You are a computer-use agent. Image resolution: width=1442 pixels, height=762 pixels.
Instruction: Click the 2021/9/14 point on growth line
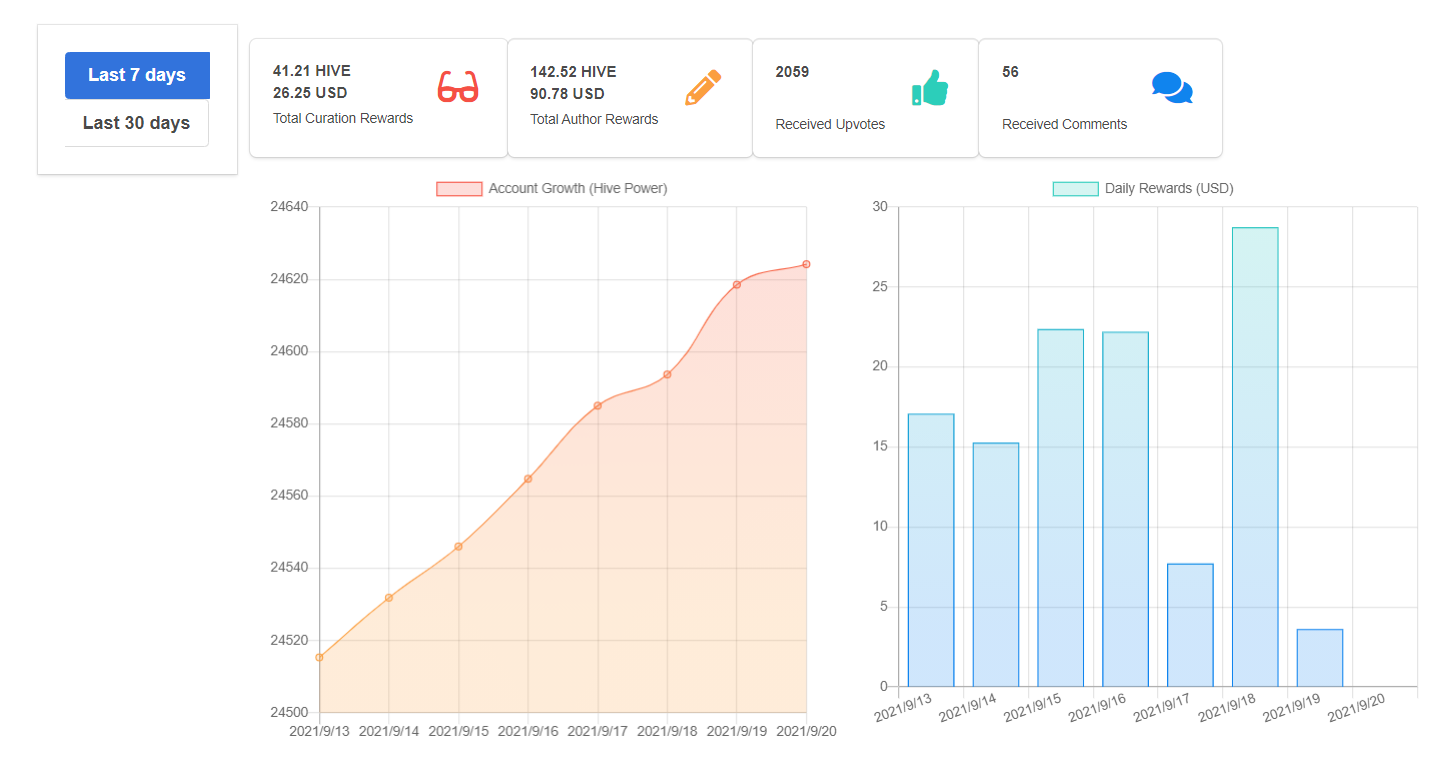[389, 598]
